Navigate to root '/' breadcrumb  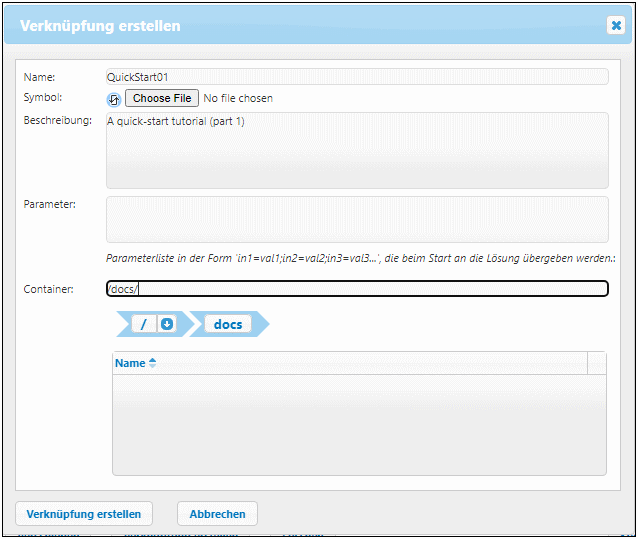(144, 324)
